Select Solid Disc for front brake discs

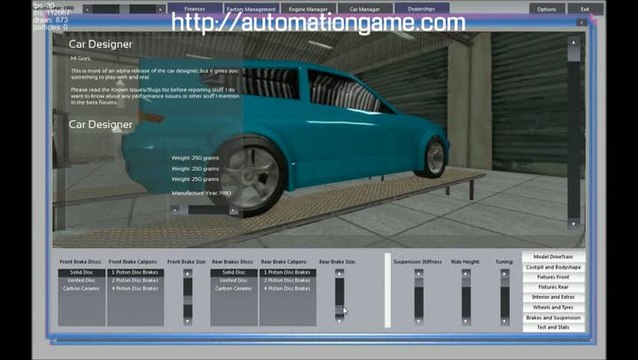click(82, 273)
